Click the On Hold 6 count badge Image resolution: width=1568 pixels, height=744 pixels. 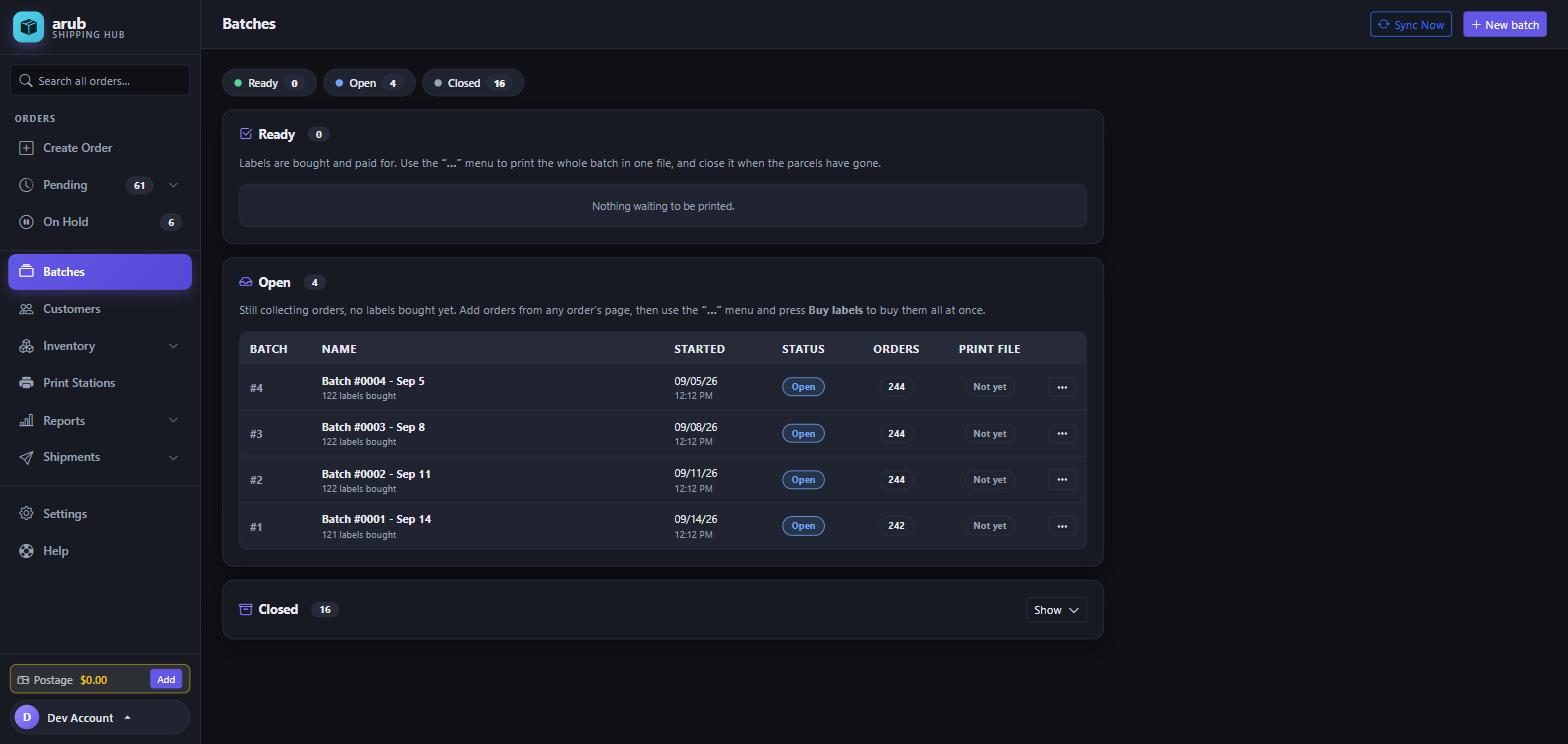[x=171, y=222]
